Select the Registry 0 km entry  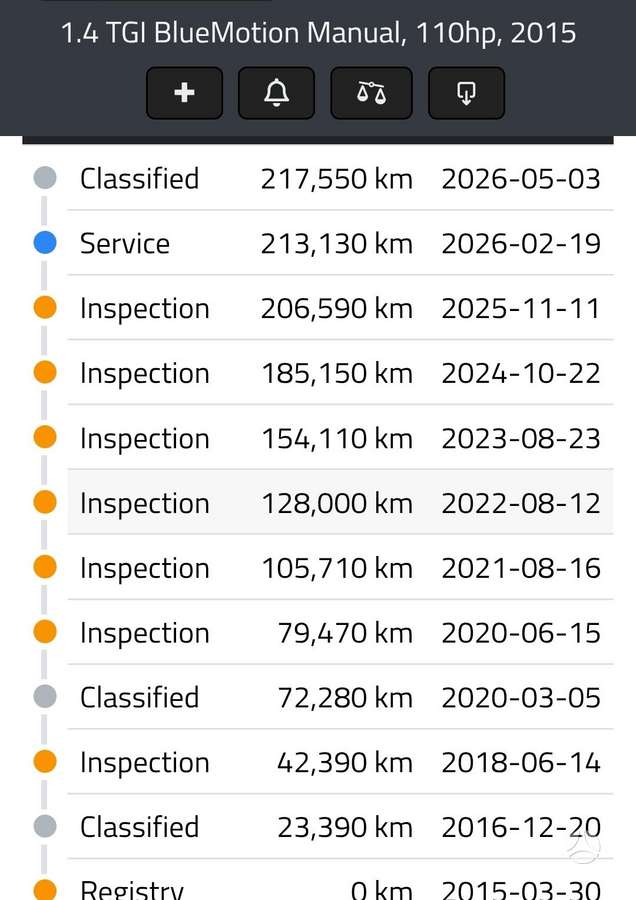tap(340, 880)
